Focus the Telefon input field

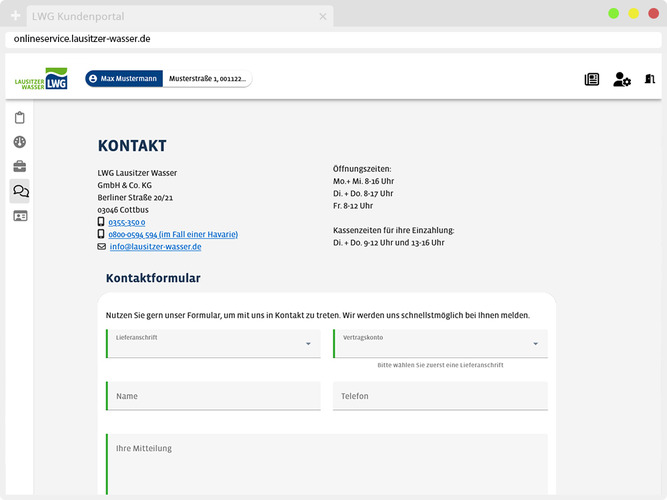point(441,396)
